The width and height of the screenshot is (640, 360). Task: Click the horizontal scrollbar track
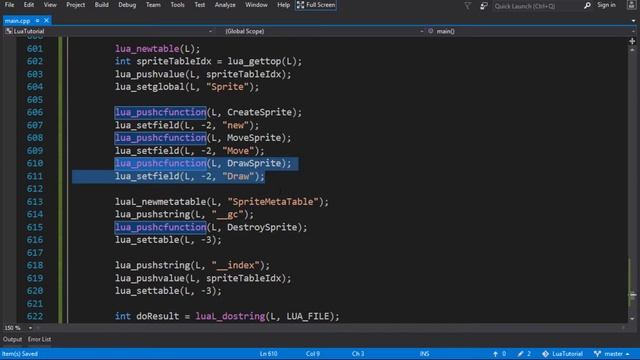pyautogui.click(x=330, y=328)
